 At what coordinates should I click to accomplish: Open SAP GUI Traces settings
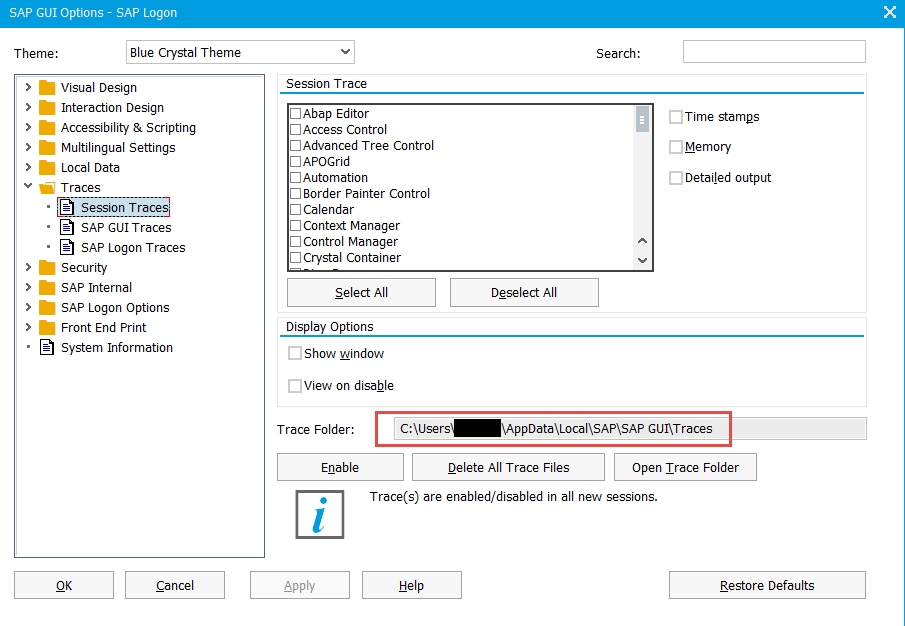pos(126,228)
